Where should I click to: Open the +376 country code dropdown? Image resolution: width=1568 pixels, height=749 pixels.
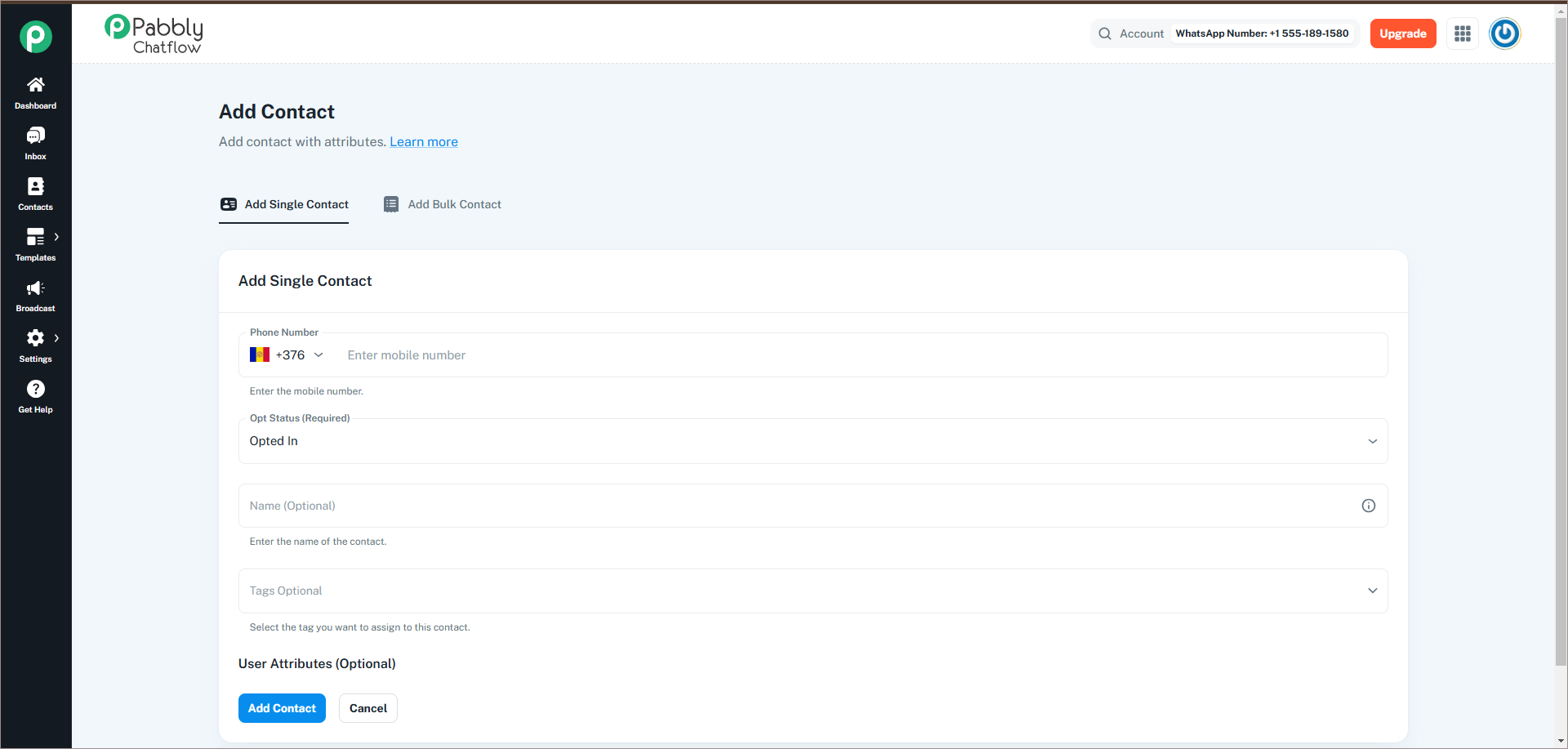point(287,355)
